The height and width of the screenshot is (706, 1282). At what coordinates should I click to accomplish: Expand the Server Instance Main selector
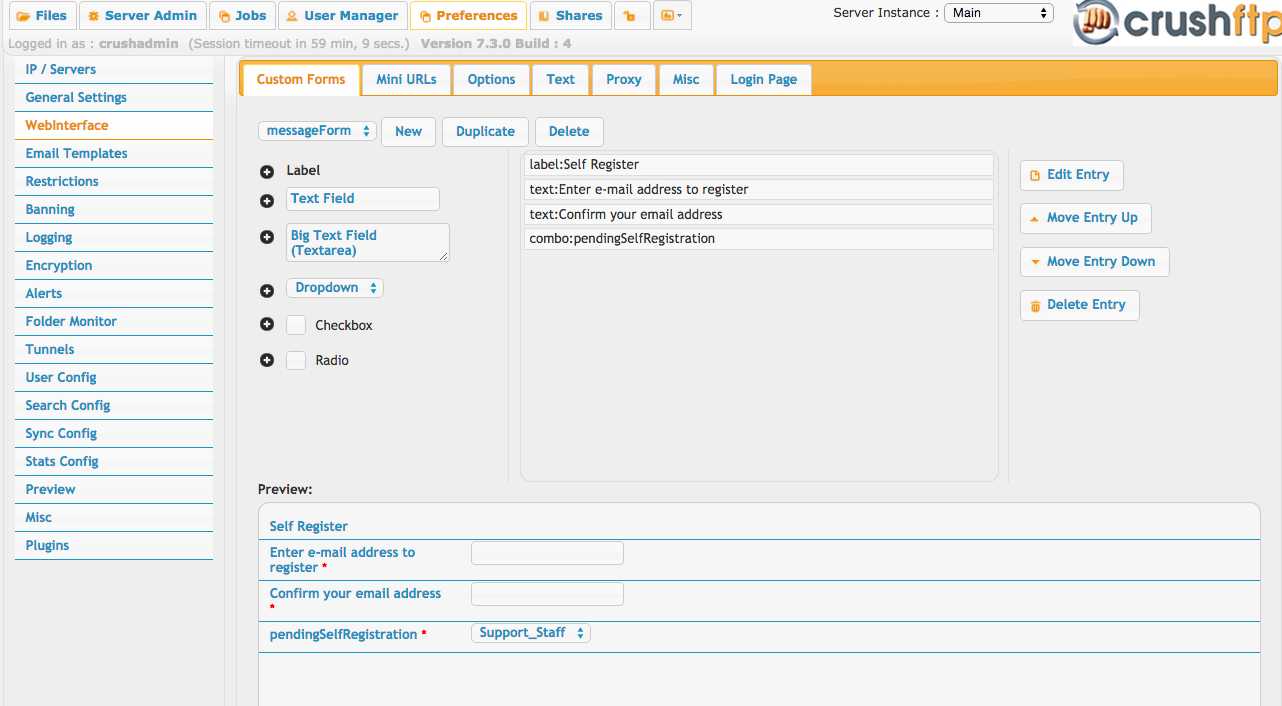999,13
